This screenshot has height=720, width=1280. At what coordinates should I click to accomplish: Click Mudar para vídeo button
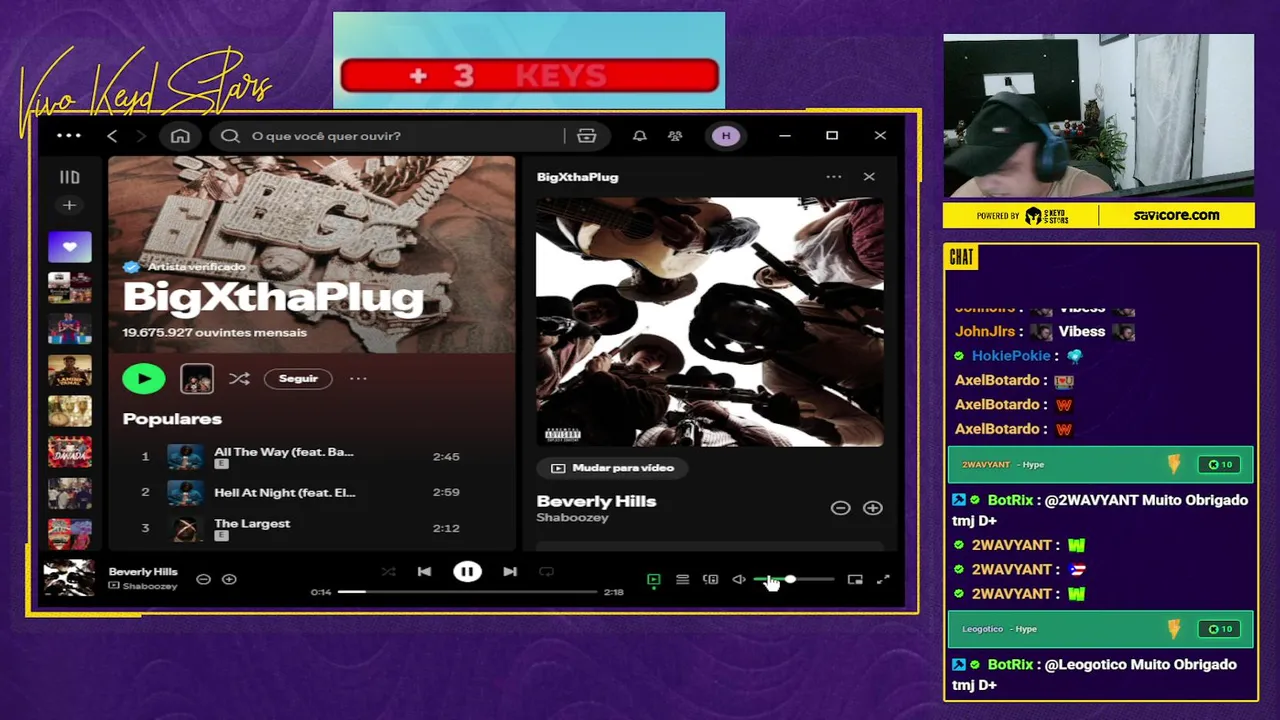(612, 467)
